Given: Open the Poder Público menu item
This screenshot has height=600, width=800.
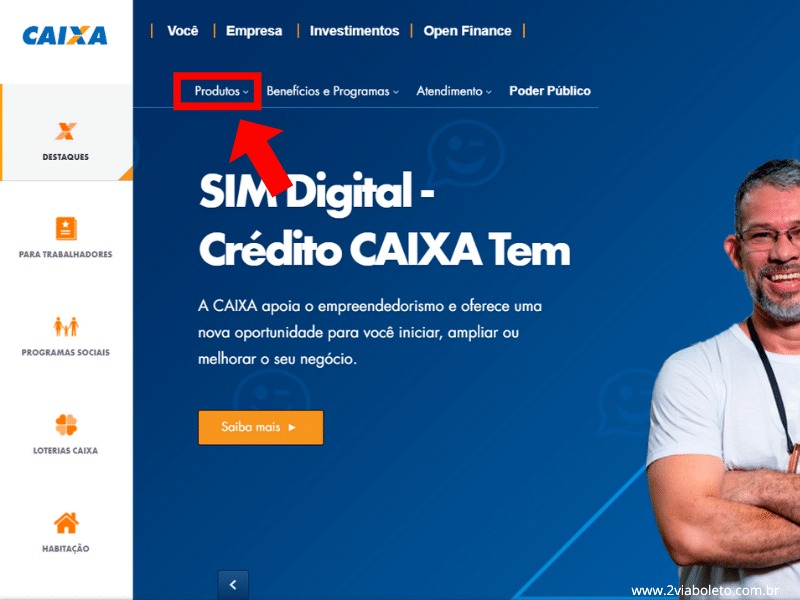Looking at the screenshot, I should 549,91.
